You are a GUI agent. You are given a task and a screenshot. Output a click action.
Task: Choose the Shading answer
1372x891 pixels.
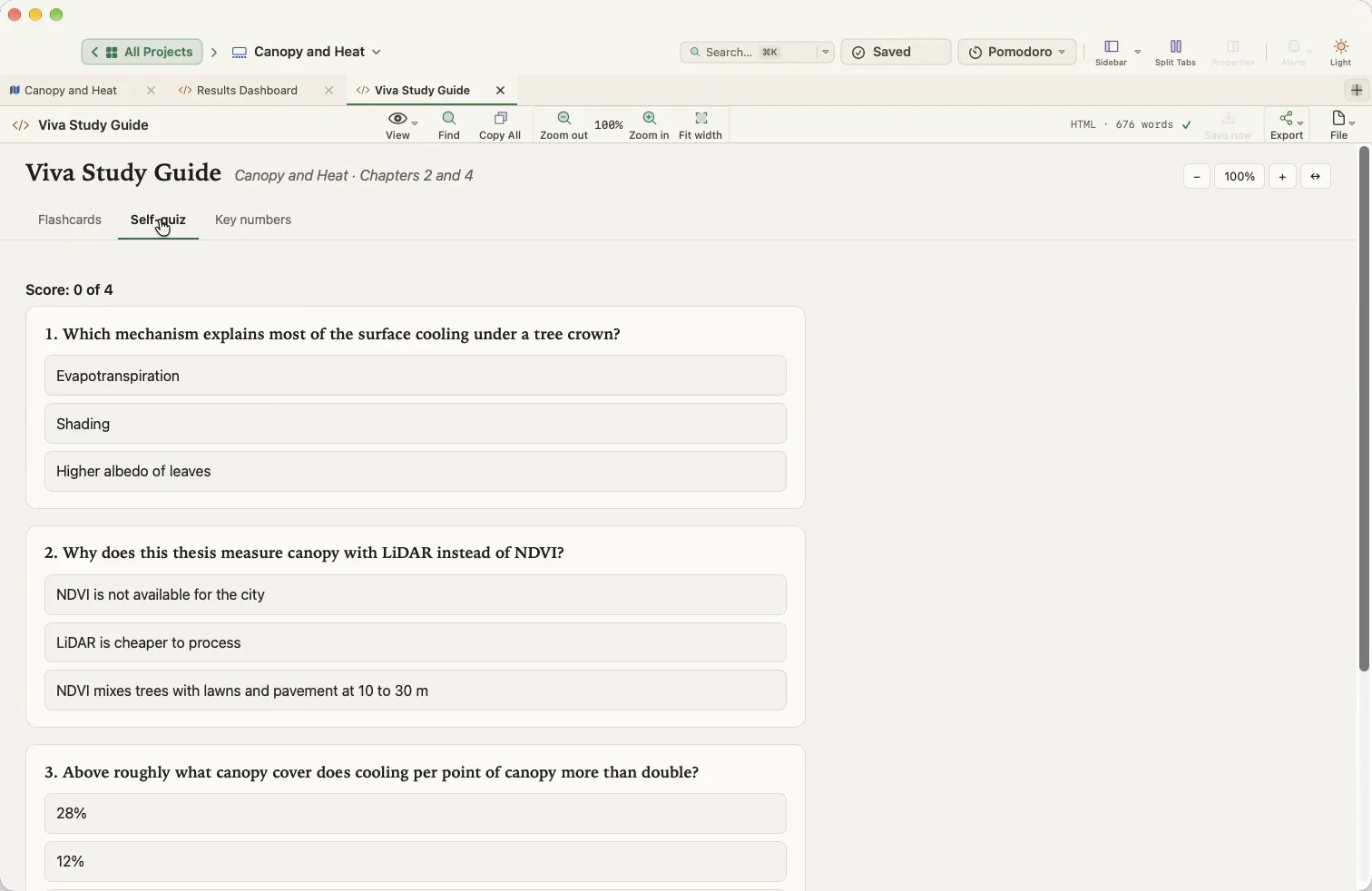(x=416, y=424)
